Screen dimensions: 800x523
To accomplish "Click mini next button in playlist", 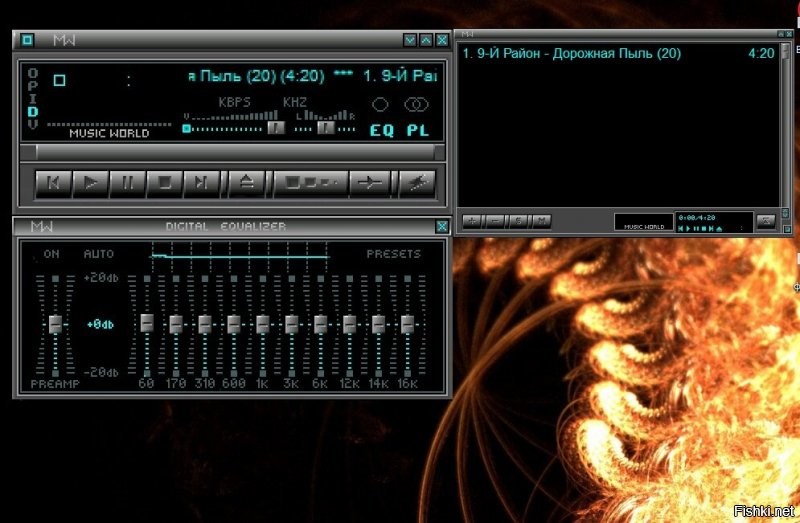I will (x=711, y=229).
